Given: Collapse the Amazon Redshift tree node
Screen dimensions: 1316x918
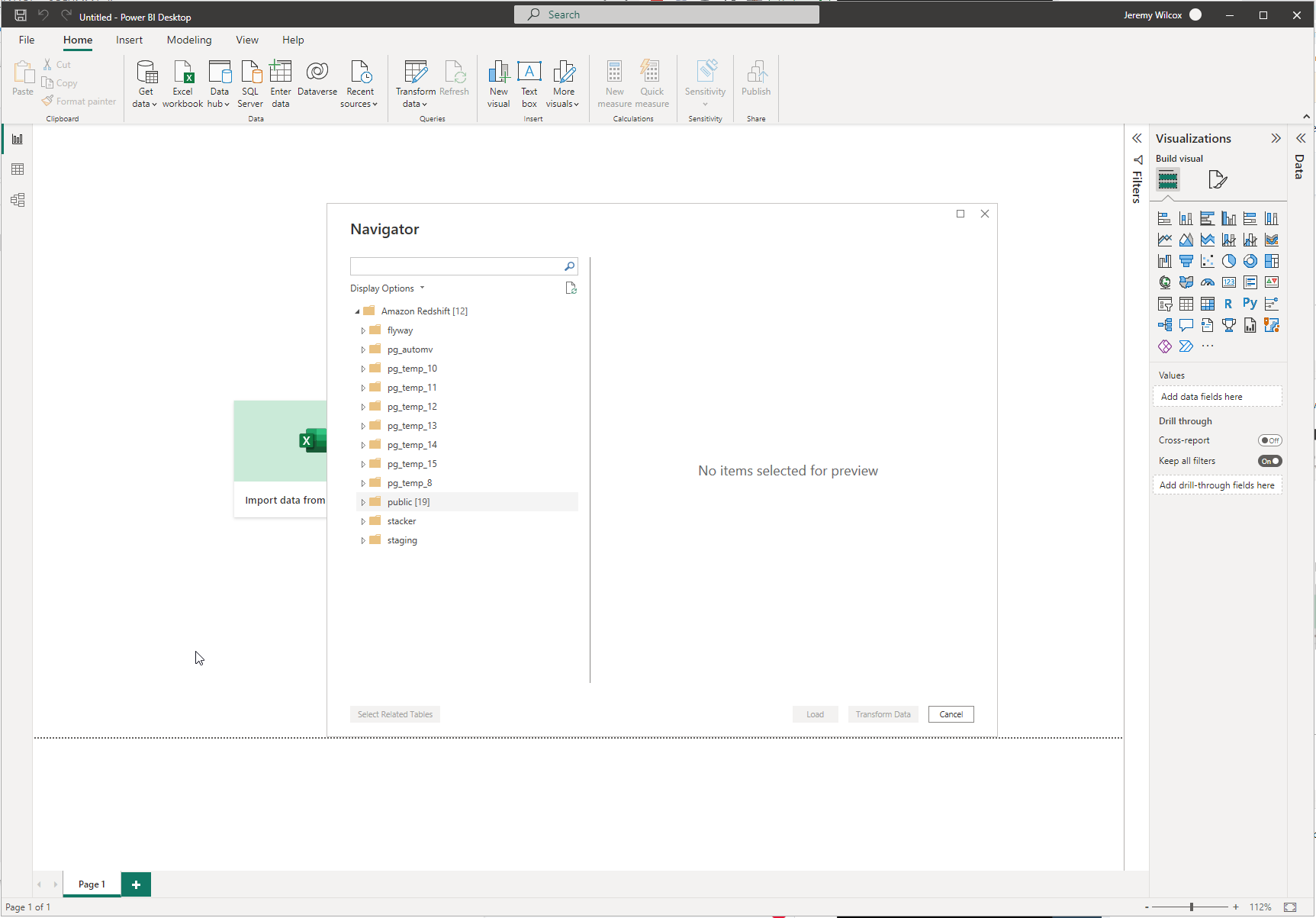Looking at the screenshot, I should tap(357, 311).
